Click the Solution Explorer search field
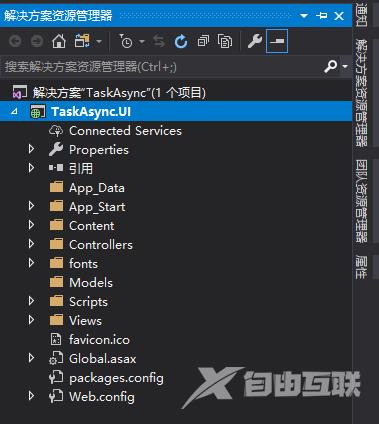 [x=162, y=67]
